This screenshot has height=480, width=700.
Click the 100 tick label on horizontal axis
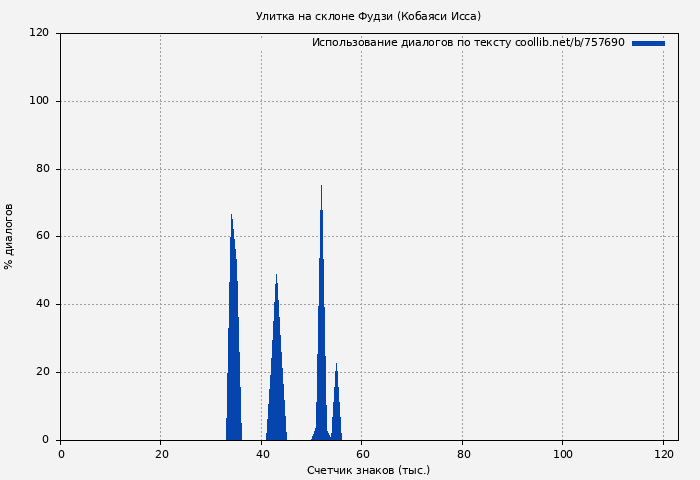562,454
